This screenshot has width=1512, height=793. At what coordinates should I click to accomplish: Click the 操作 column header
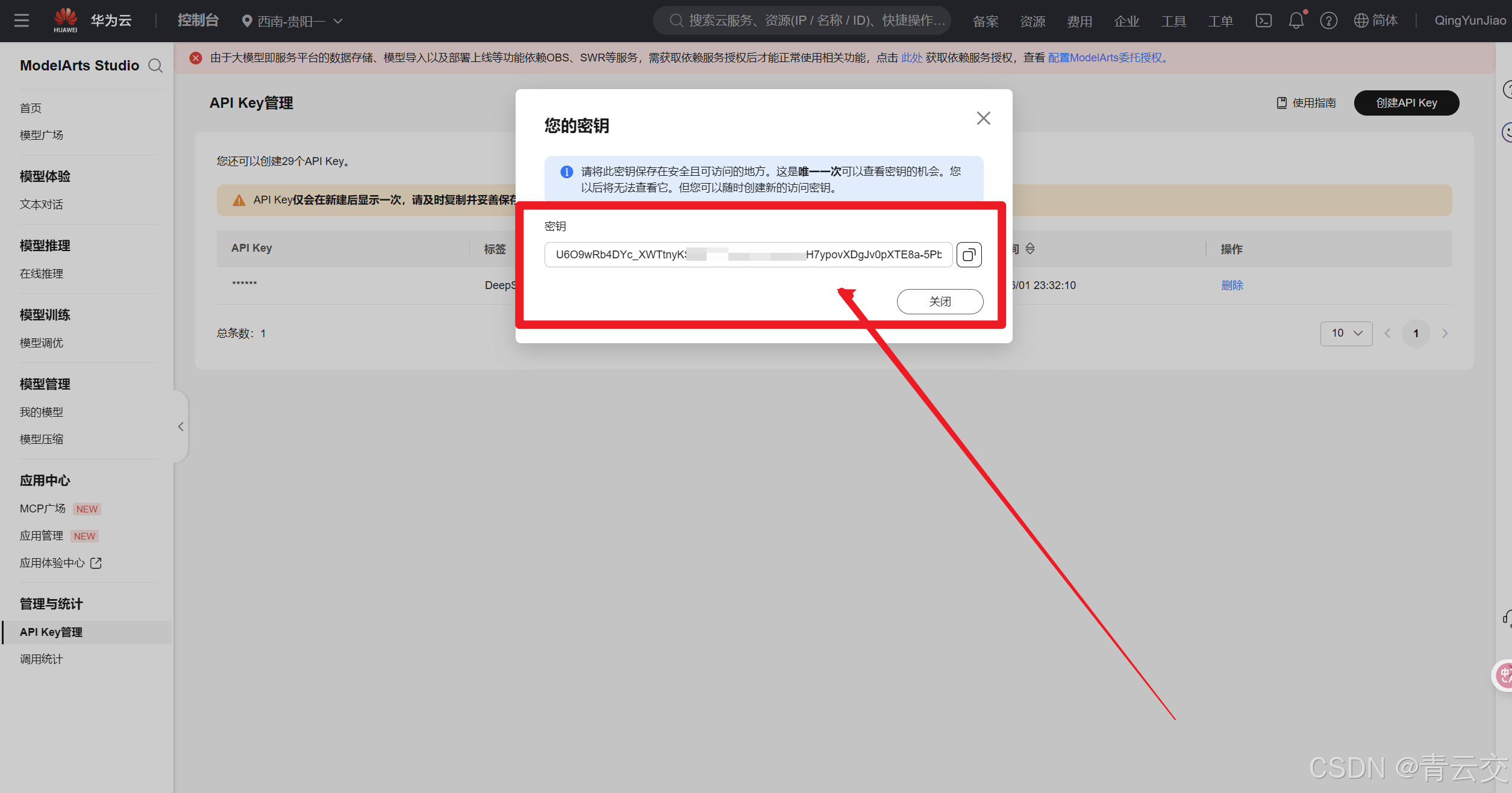[1231, 249]
